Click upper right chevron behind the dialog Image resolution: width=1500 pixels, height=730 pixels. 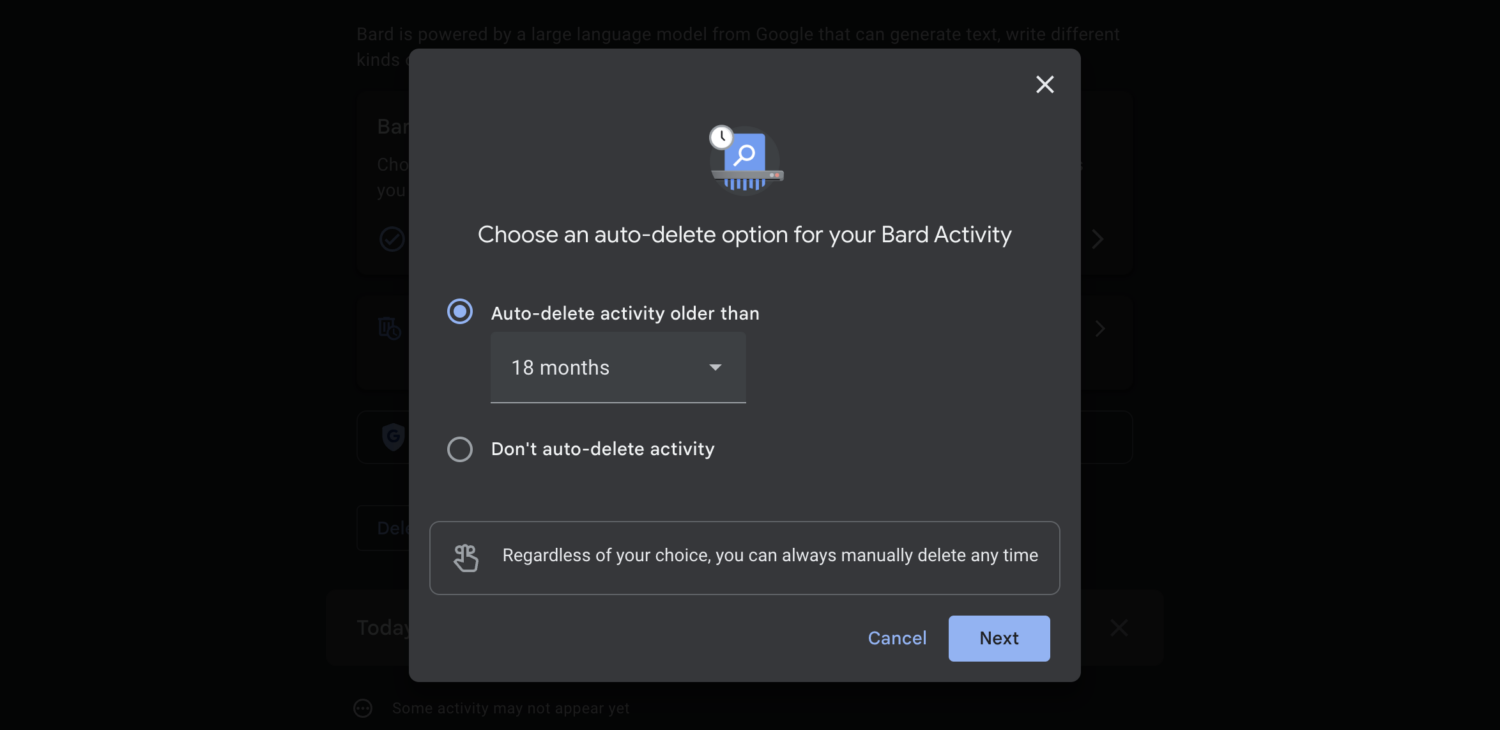[x=1098, y=239]
